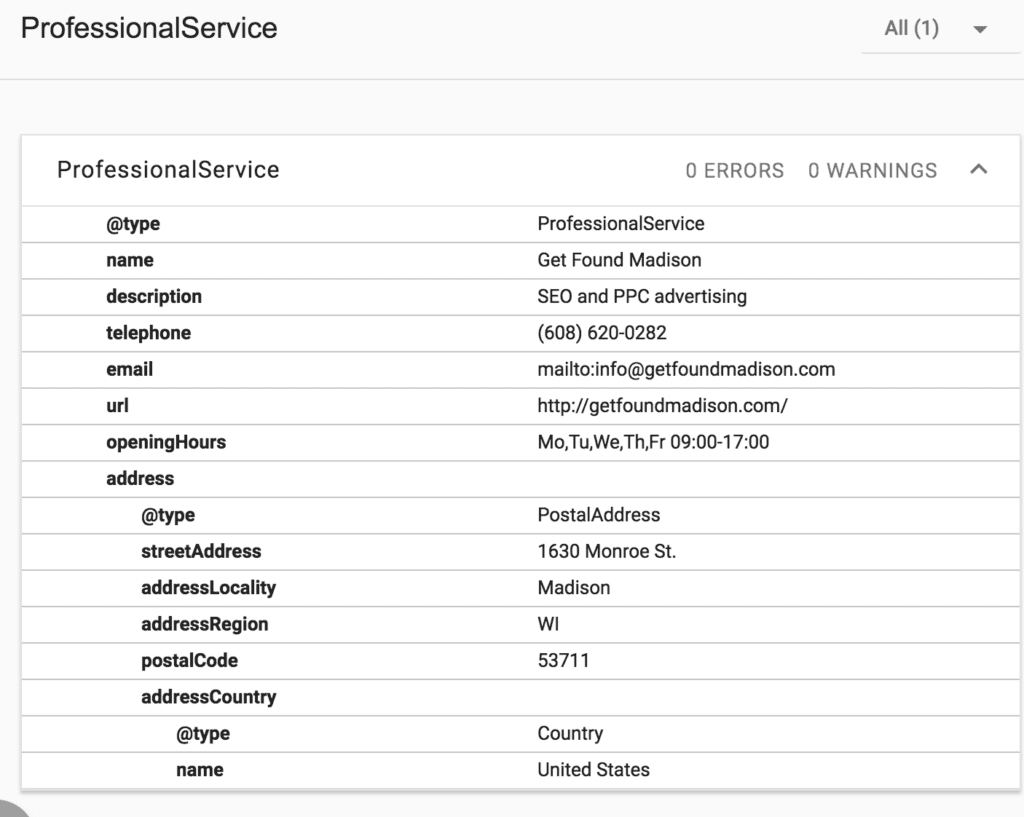This screenshot has height=817, width=1024.
Task: Click the addressLocality property label
Action: click(208, 588)
